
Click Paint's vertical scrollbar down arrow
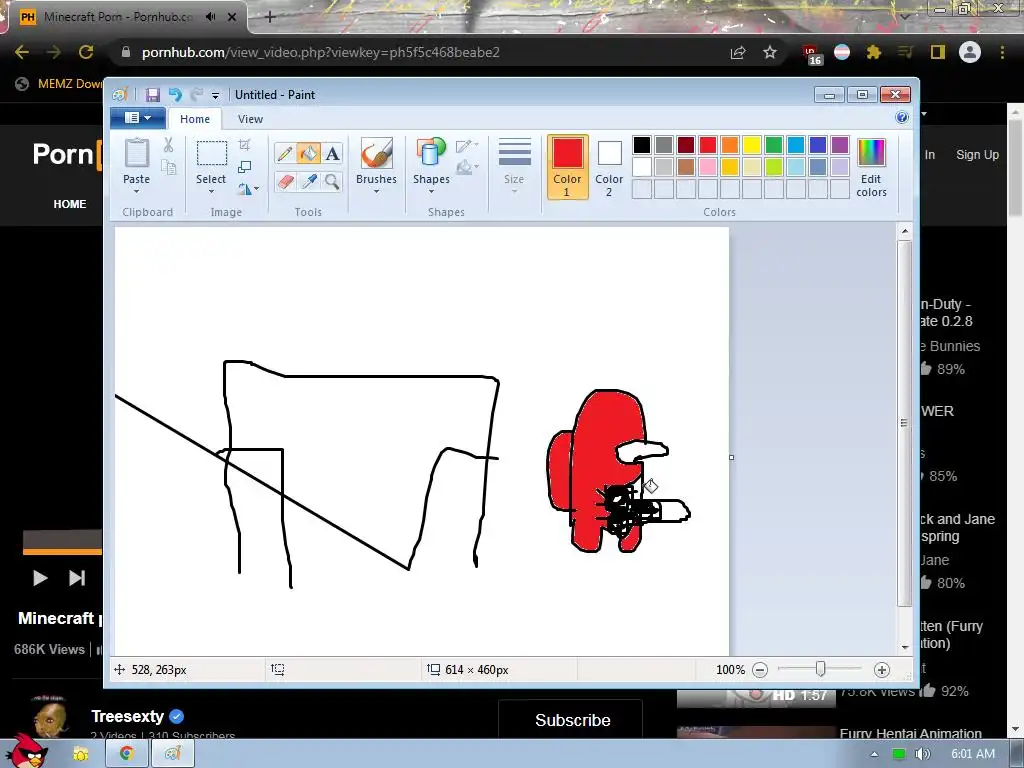pyautogui.click(x=904, y=647)
